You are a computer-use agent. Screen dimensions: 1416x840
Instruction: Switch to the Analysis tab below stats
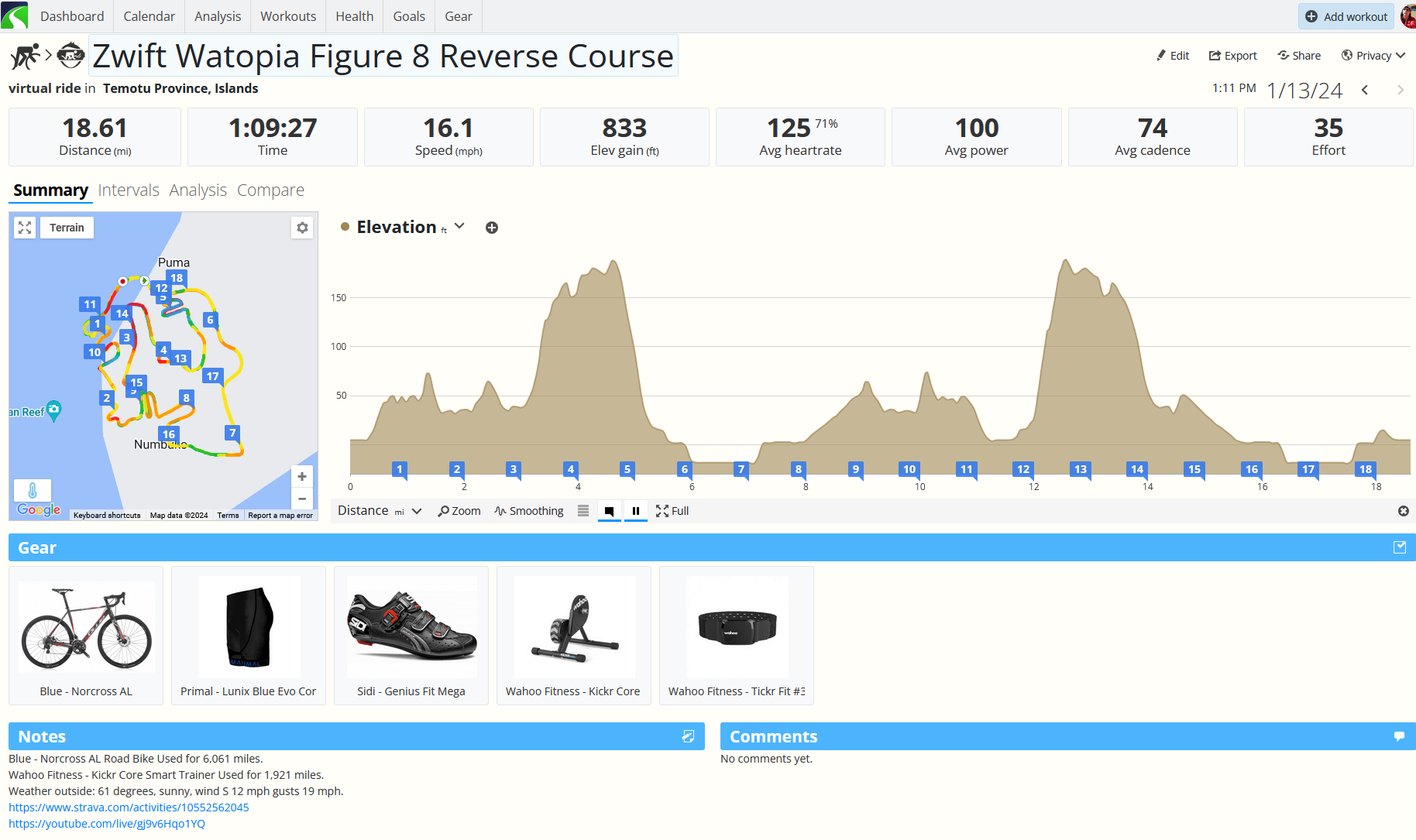coord(198,190)
